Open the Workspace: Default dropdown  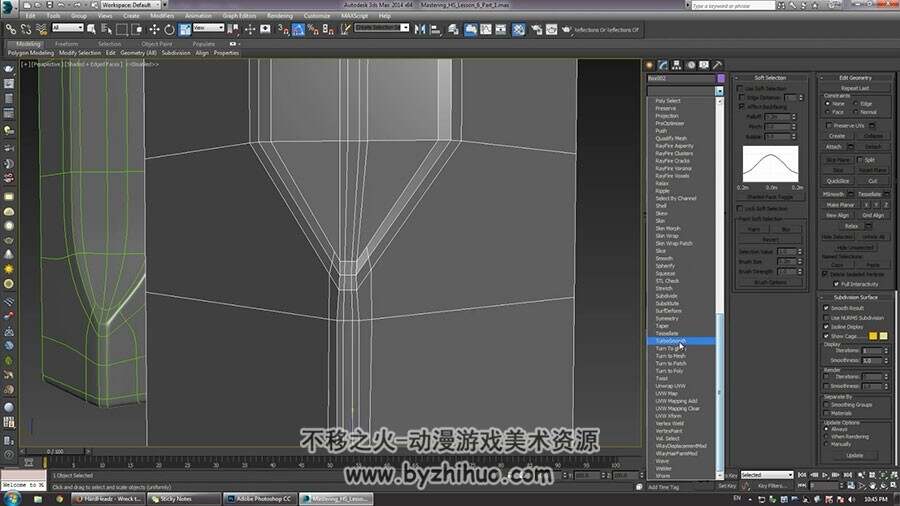coord(131,5)
